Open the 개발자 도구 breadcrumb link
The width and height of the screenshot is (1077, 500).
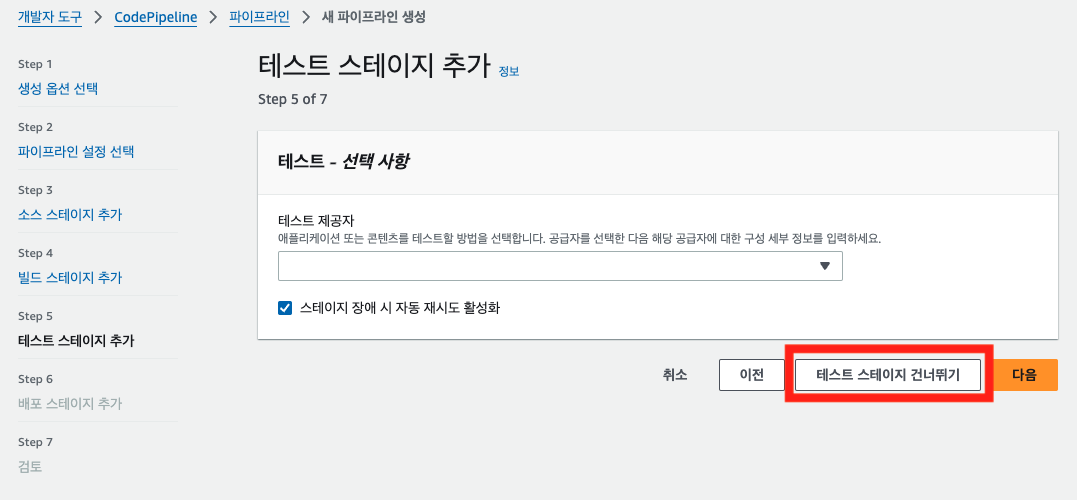50,17
